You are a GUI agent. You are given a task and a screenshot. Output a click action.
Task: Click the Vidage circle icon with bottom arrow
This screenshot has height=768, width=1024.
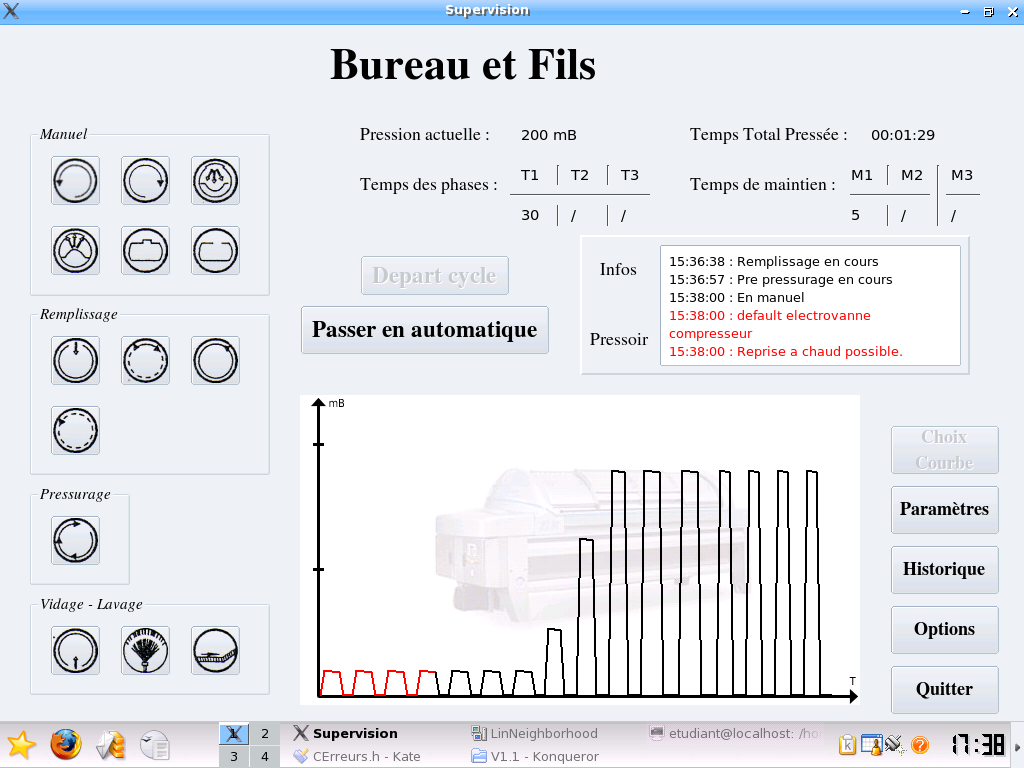tap(76, 650)
